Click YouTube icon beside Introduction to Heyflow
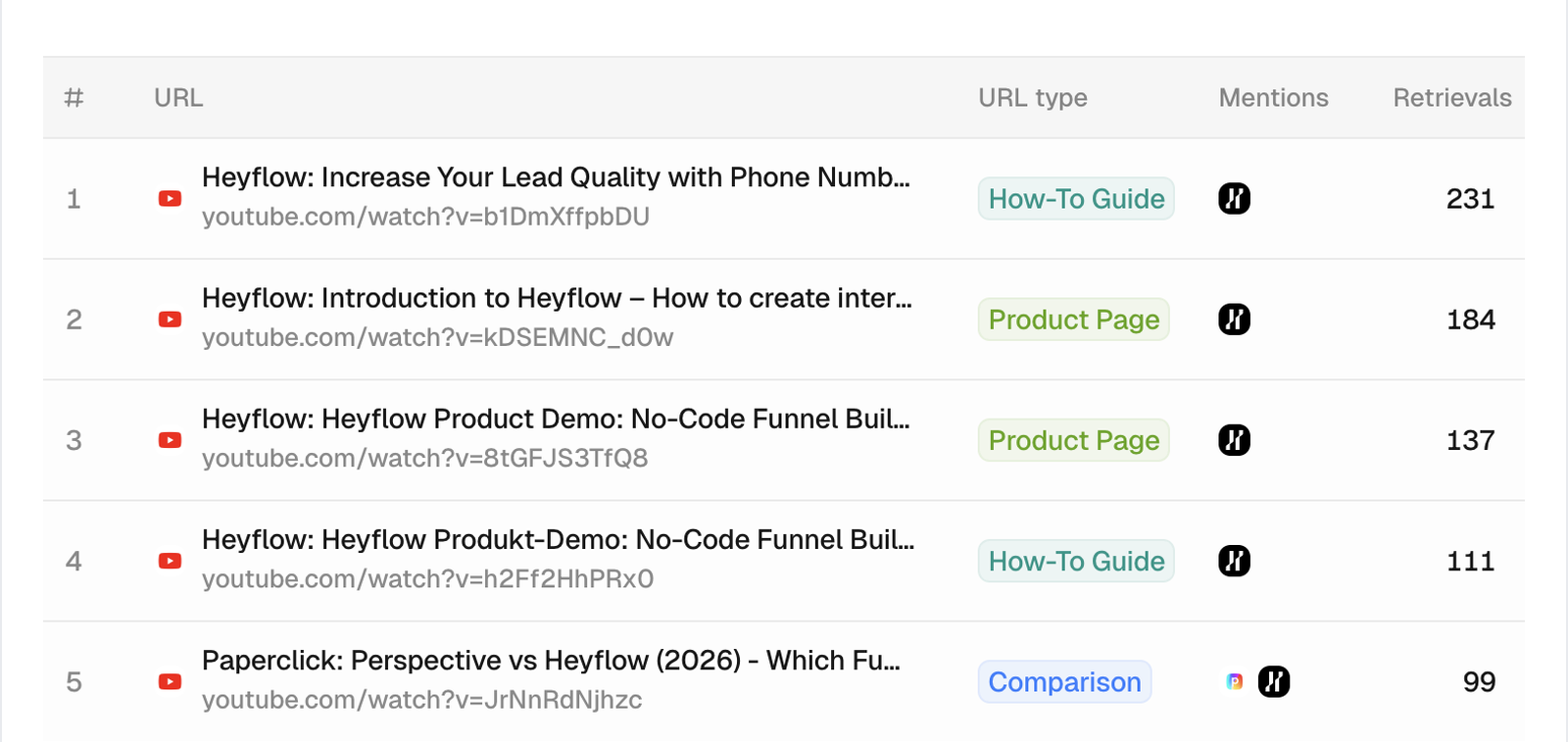The width and height of the screenshot is (1568, 742). (170, 320)
